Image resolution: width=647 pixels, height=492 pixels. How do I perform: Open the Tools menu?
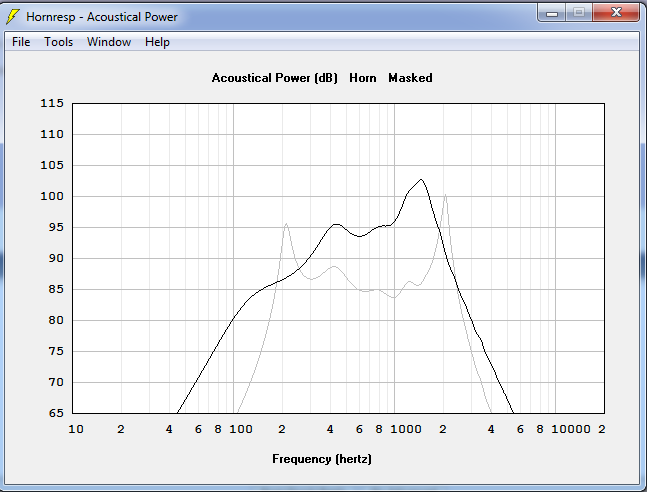[59, 42]
